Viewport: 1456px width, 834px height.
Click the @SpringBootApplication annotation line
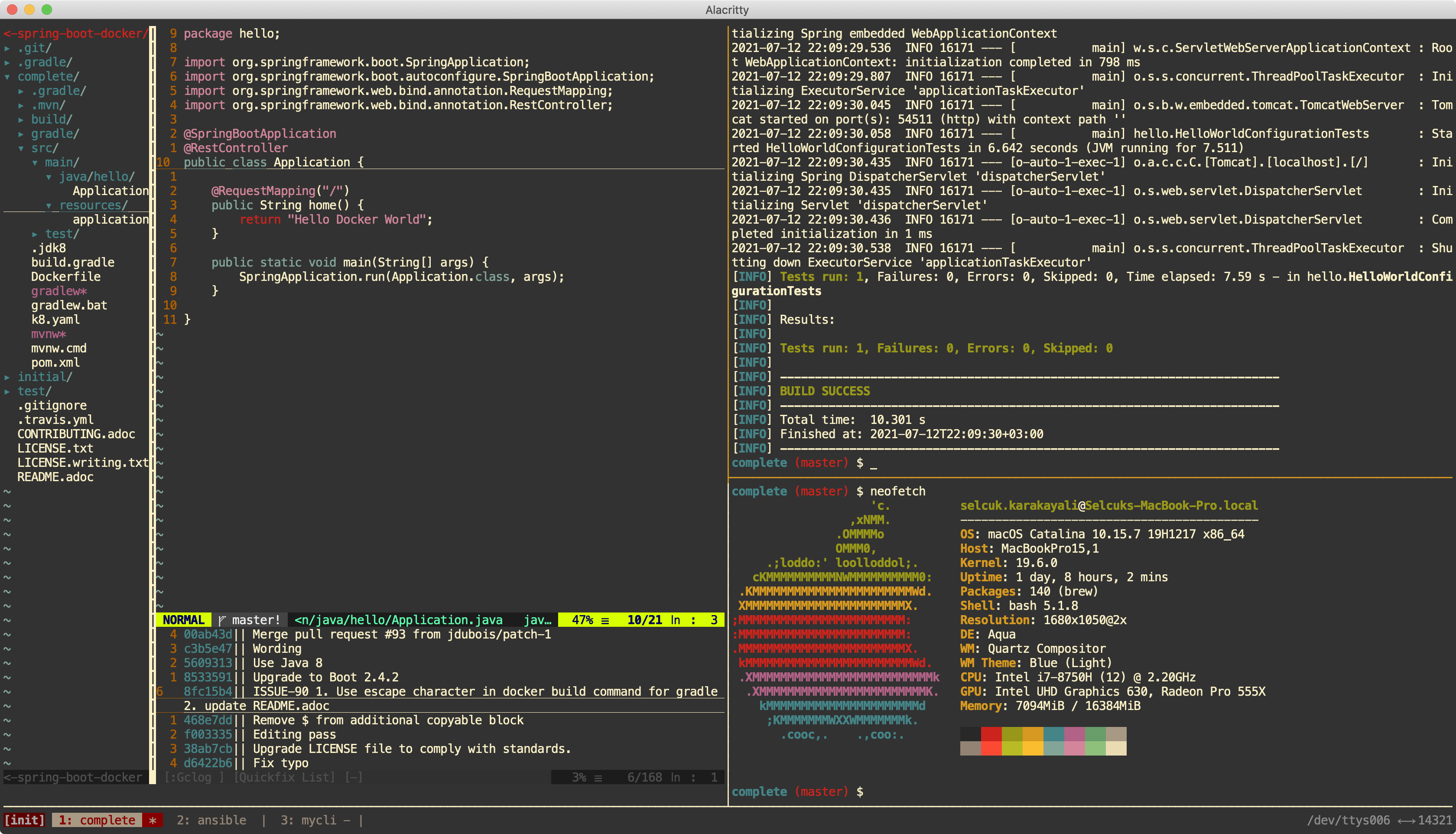point(260,134)
